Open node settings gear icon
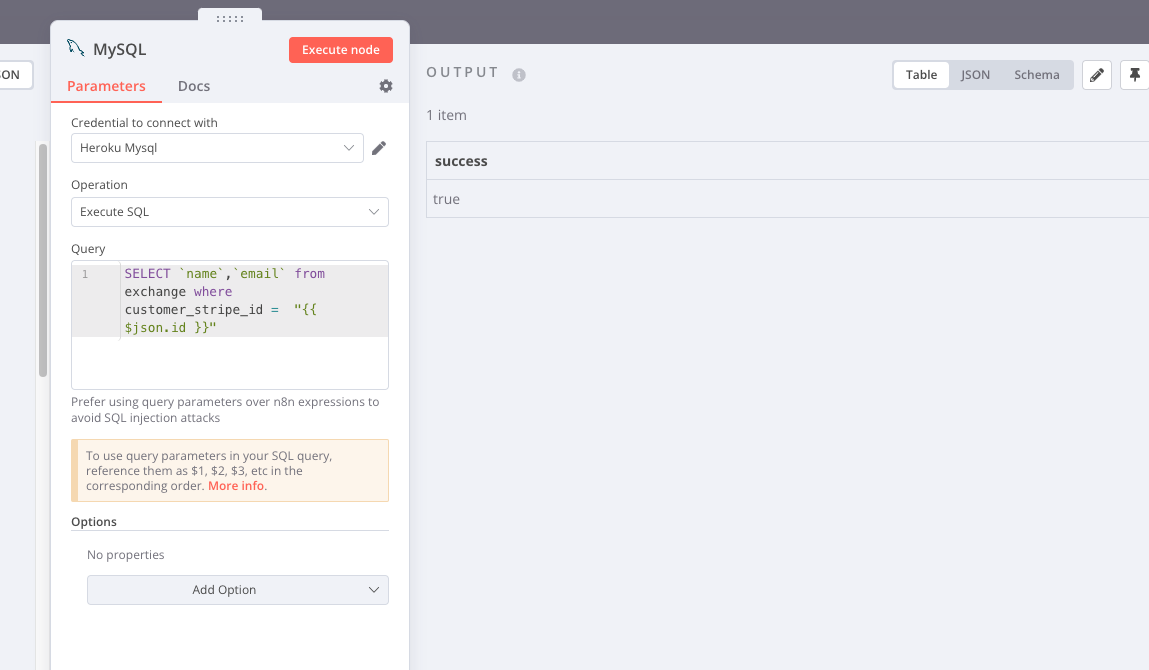Viewport: 1149px width, 670px height. [x=385, y=86]
